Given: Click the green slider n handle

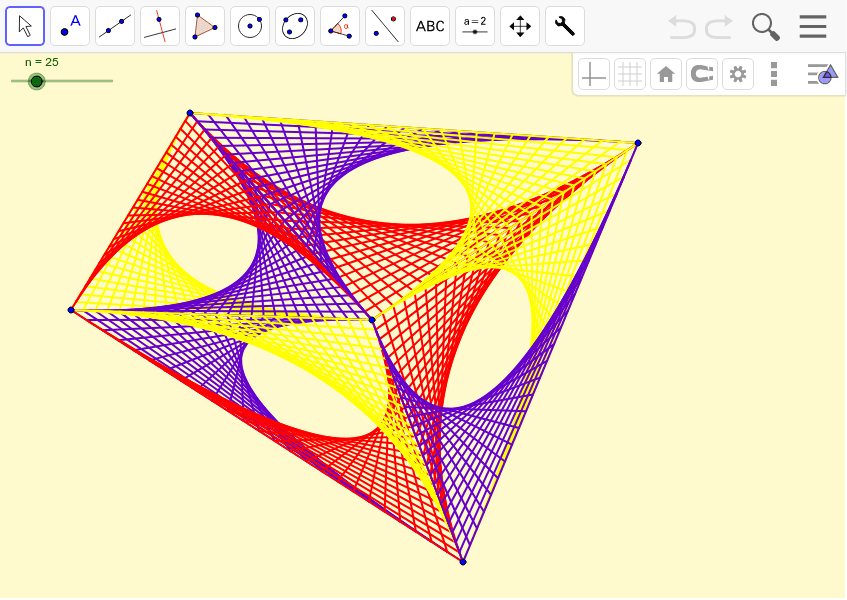Looking at the screenshot, I should (x=36, y=82).
